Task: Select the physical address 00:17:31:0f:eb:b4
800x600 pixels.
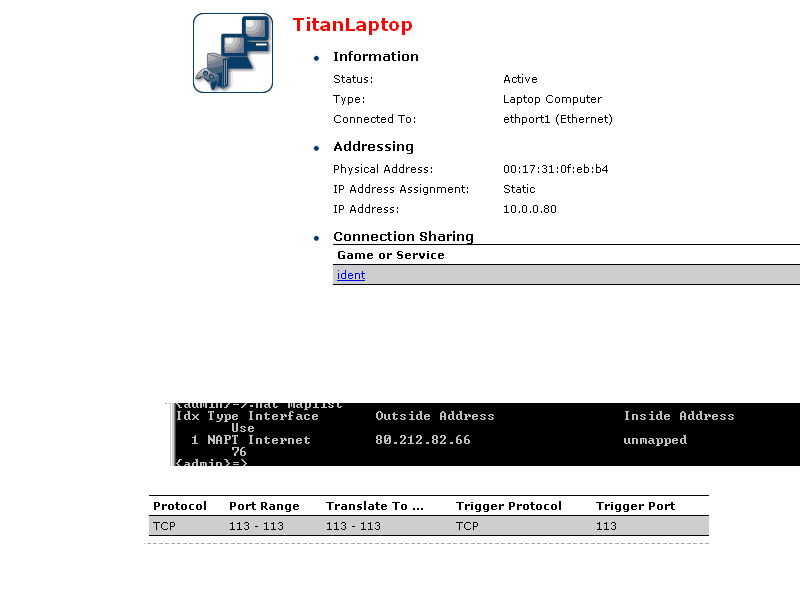Action: point(556,169)
